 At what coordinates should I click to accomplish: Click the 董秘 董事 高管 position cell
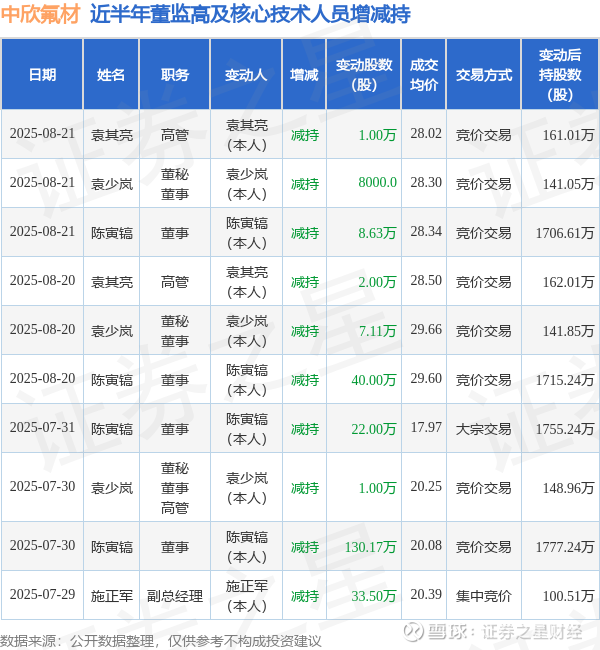pos(175,488)
